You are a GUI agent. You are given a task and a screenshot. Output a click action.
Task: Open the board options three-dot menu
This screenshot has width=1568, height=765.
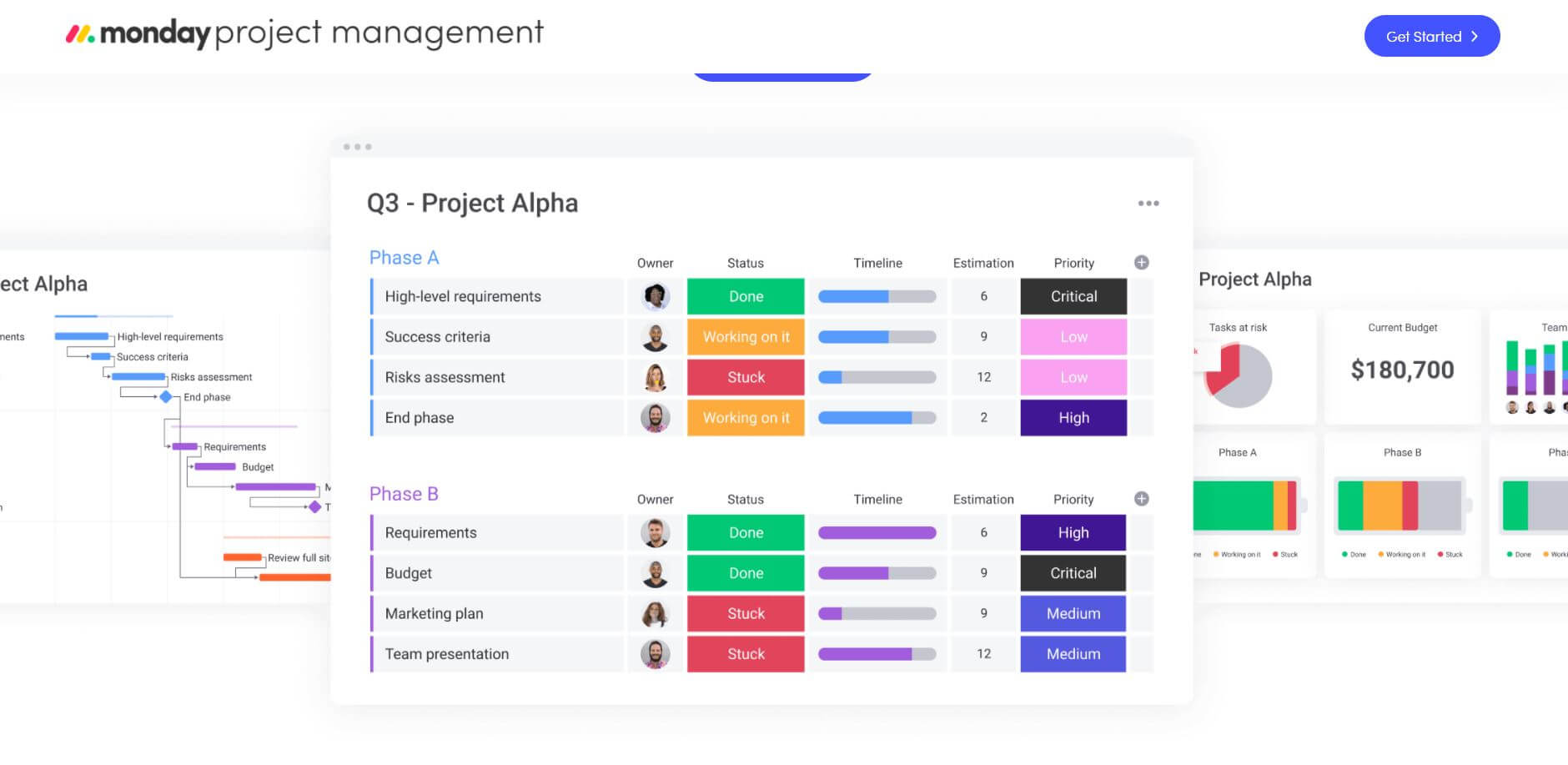pos(1148,203)
